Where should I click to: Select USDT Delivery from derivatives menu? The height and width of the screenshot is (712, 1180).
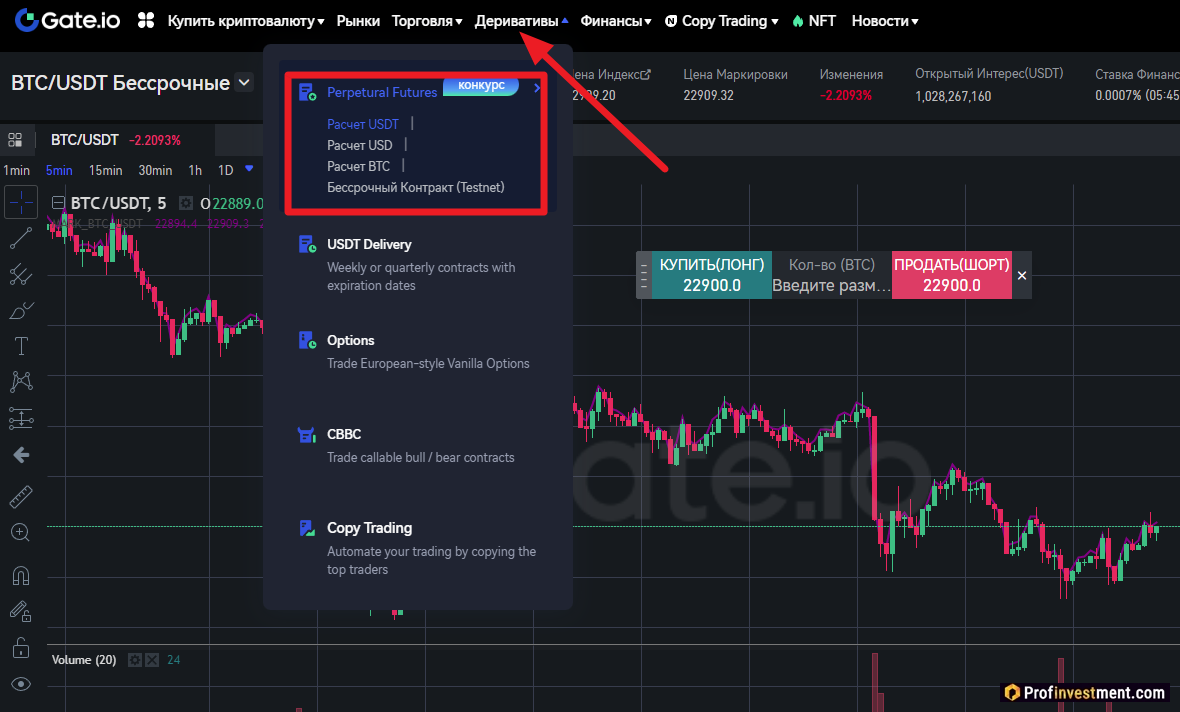click(x=369, y=245)
